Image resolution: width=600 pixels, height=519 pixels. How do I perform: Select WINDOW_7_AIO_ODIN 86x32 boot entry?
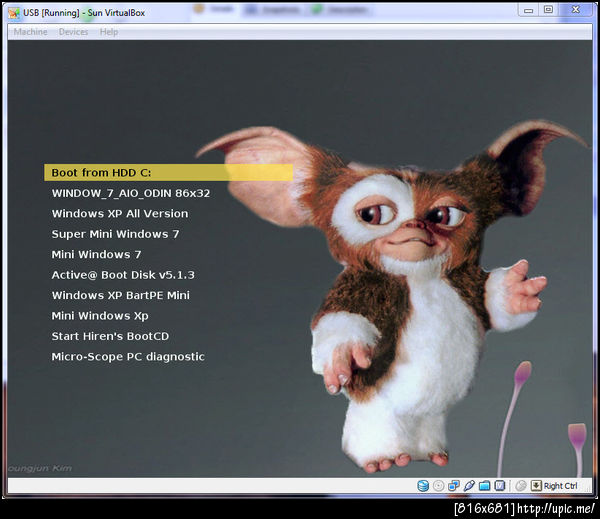(131, 193)
